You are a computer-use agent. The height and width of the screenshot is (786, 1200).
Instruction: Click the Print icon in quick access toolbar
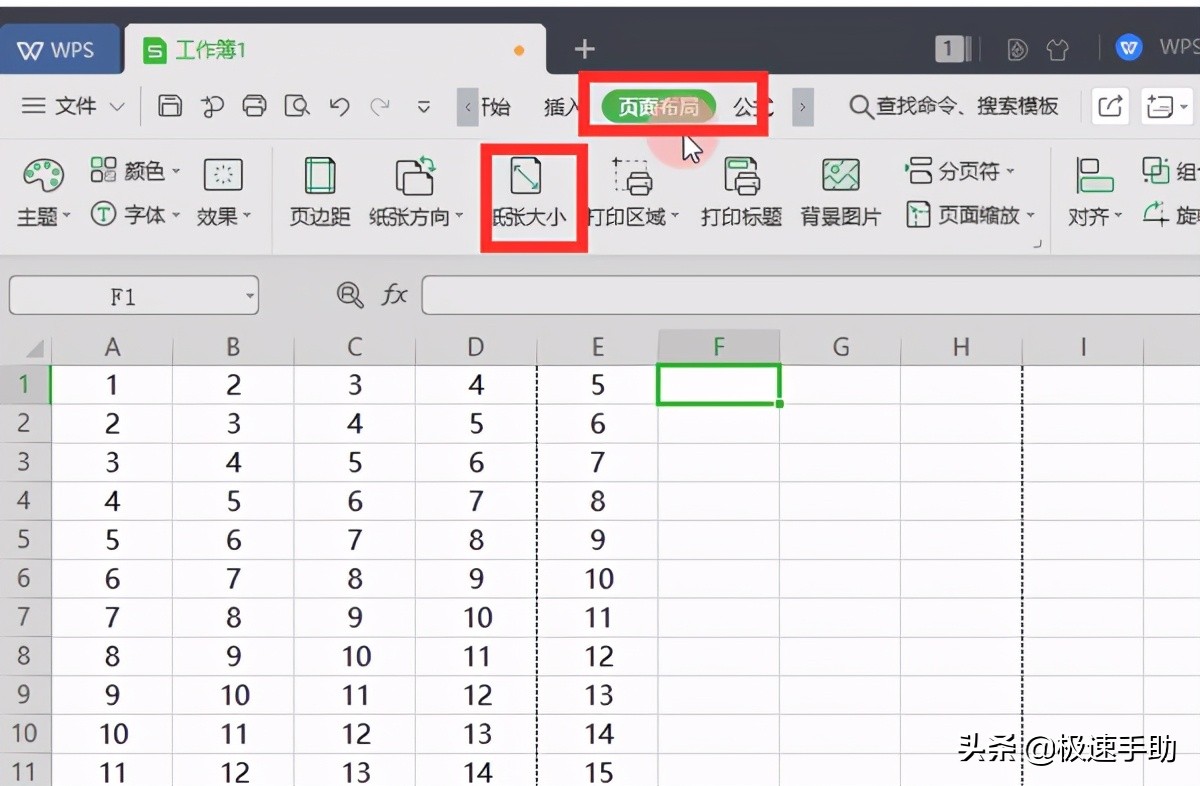(254, 105)
